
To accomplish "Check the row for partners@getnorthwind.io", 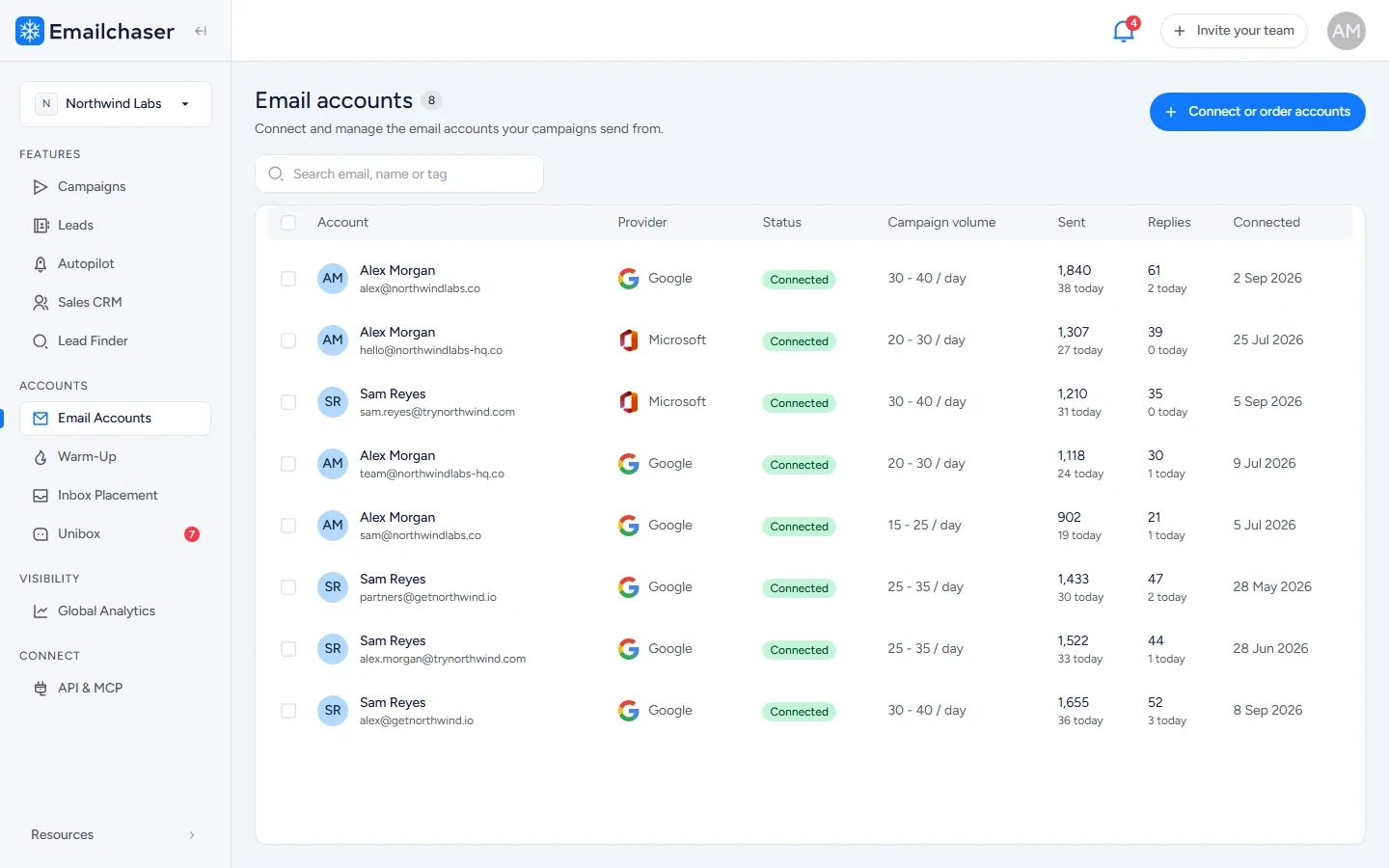I will tap(288, 587).
